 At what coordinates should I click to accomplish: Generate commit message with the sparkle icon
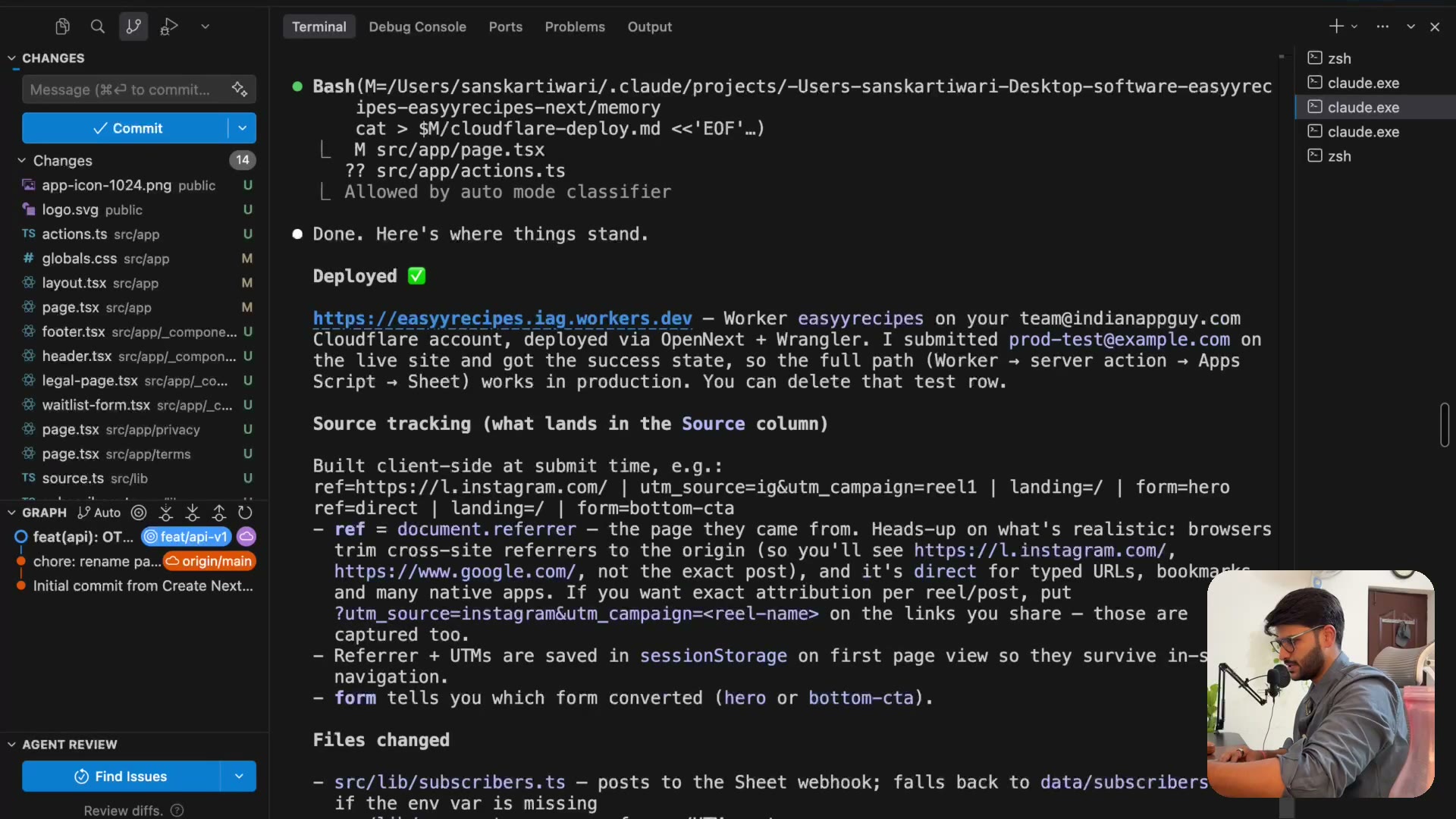click(240, 89)
